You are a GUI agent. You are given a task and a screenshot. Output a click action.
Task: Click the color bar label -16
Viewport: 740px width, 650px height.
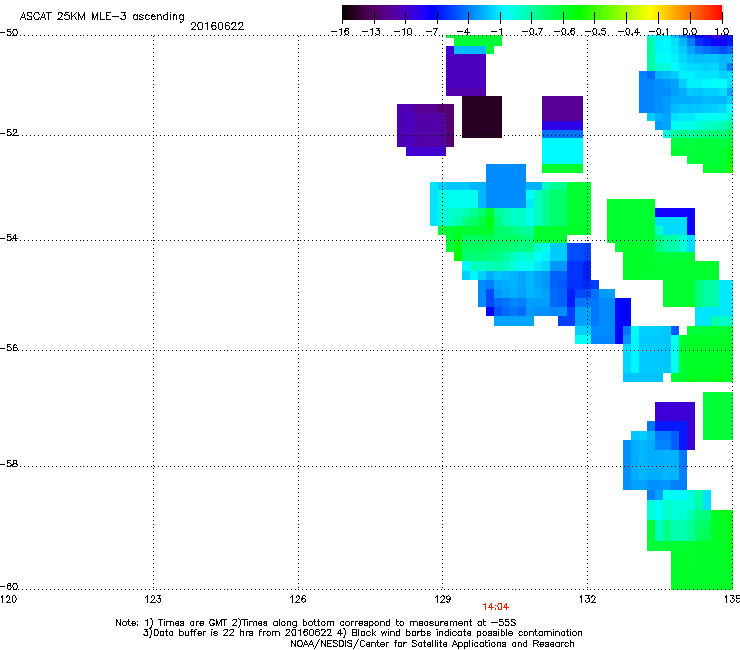point(340,32)
